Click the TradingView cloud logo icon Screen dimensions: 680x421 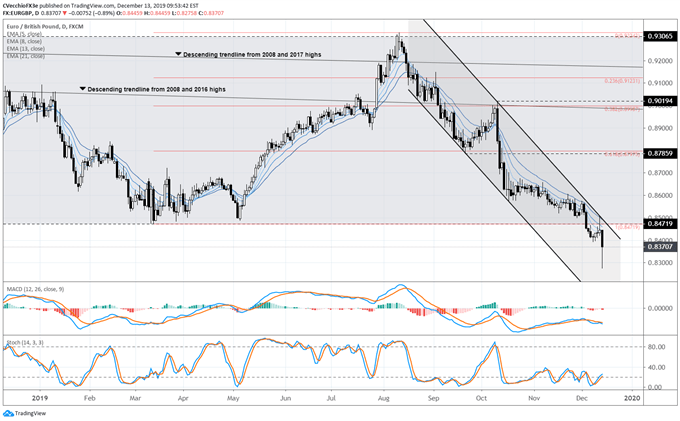point(8,413)
